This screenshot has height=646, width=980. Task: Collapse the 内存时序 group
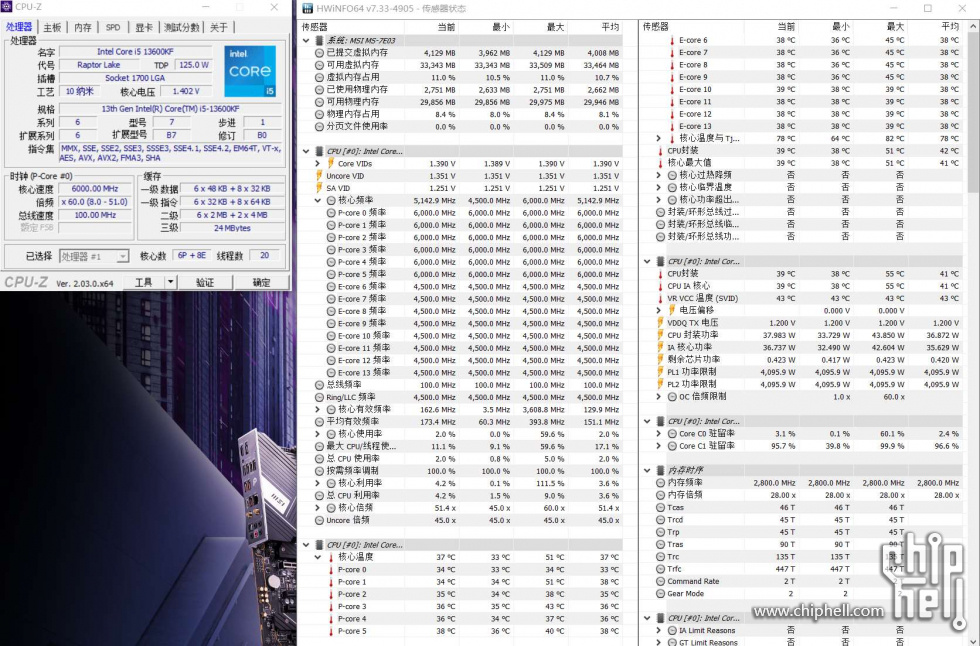tap(647, 470)
